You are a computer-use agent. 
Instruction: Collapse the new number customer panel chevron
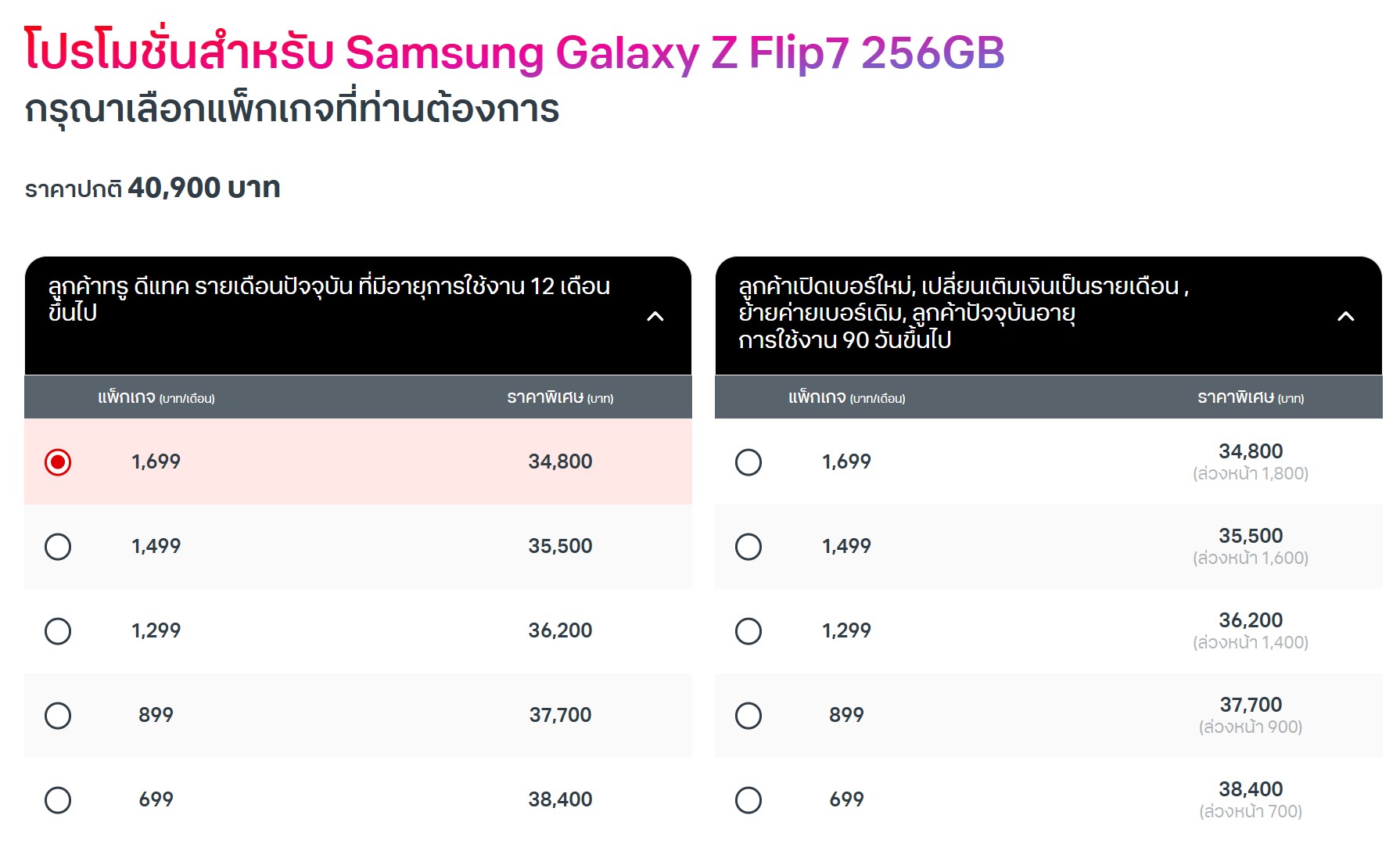point(1346,316)
